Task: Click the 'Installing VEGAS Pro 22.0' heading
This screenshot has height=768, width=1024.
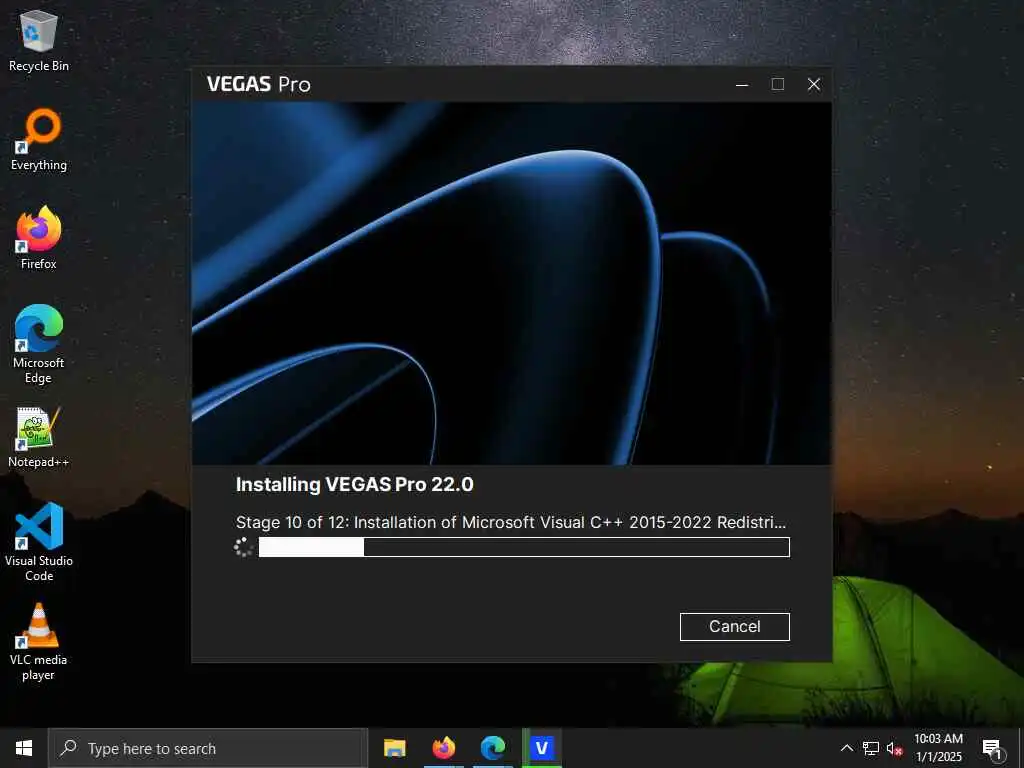Action: 355,485
